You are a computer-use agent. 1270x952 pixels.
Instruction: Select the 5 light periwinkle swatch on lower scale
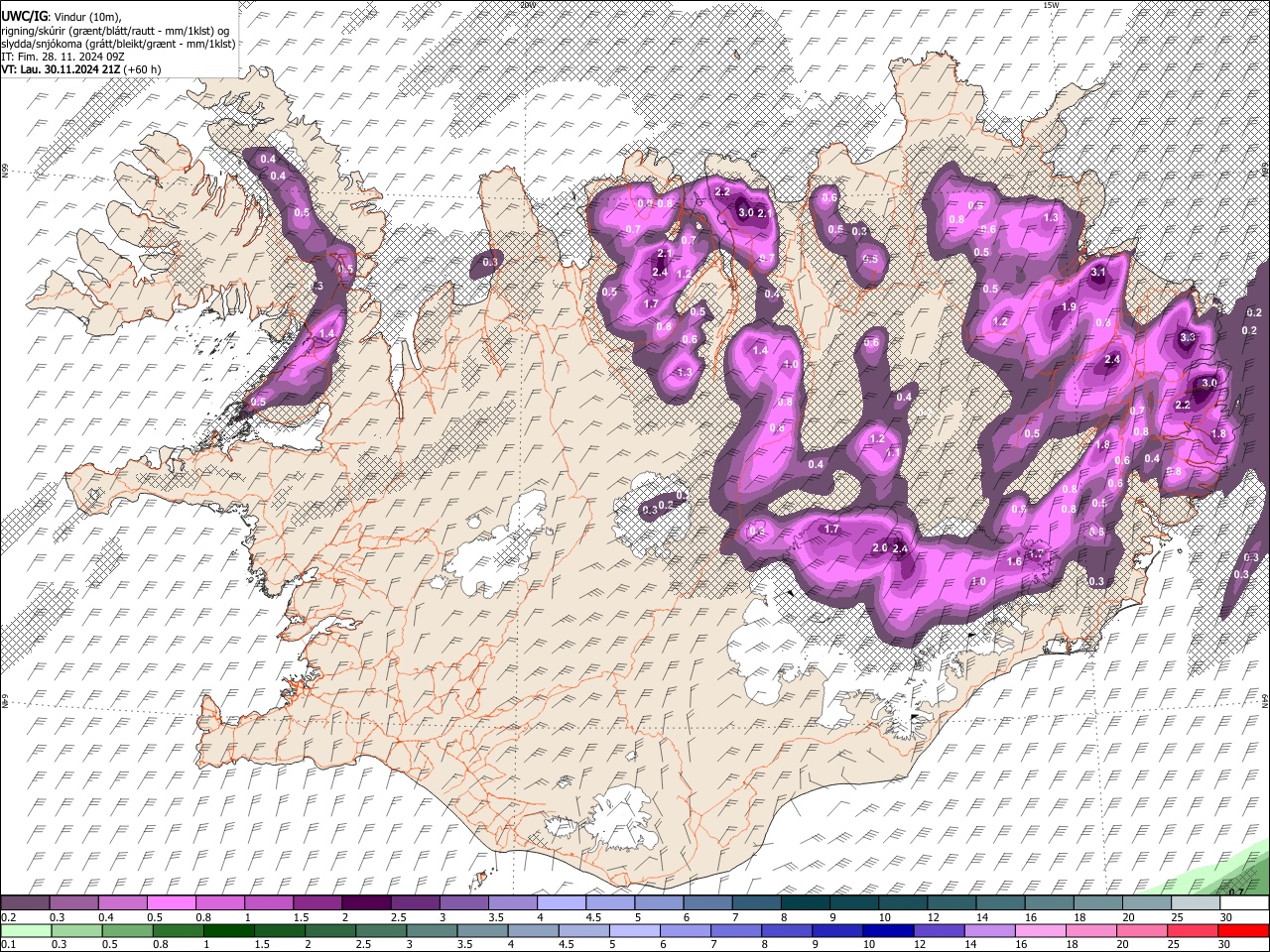tap(635, 931)
